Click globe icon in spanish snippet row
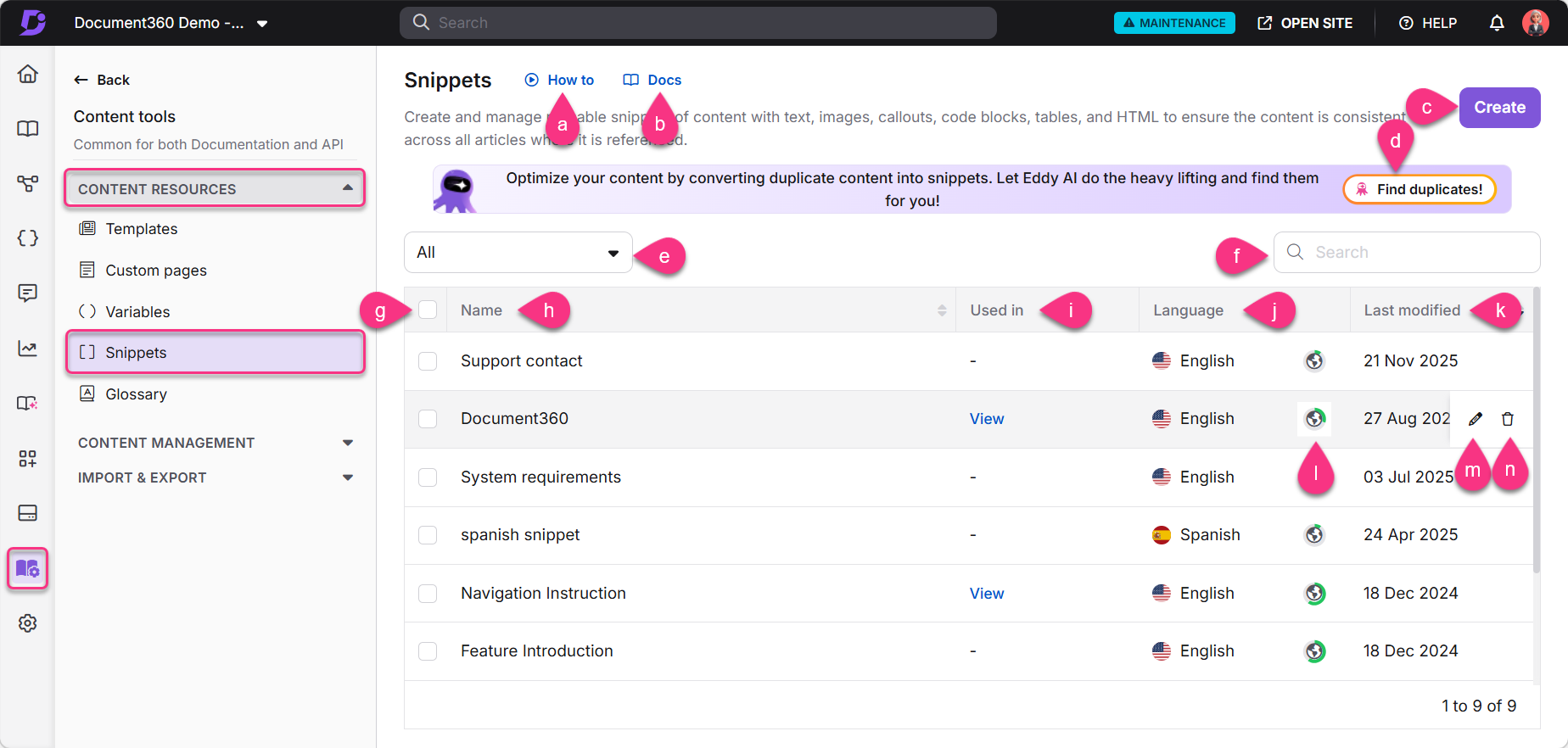Image resolution: width=1568 pixels, height=748 pixels. pos(1314,535)
